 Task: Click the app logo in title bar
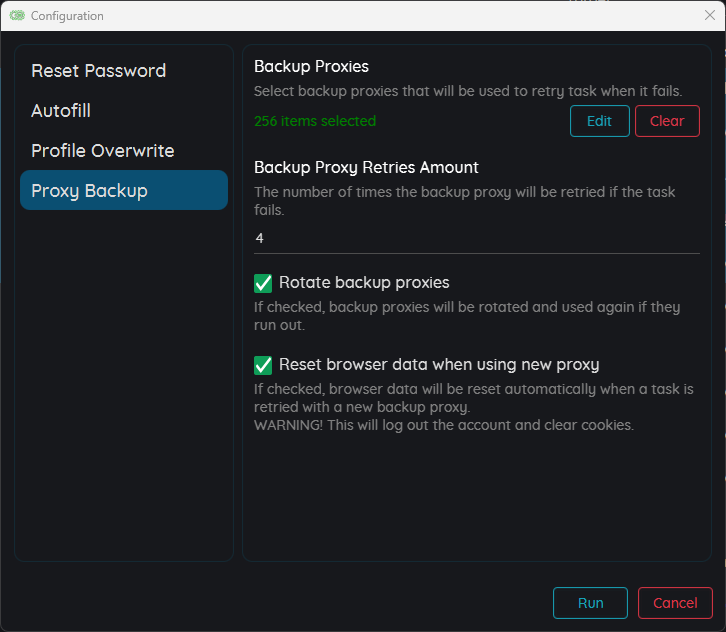click(17, 16)
